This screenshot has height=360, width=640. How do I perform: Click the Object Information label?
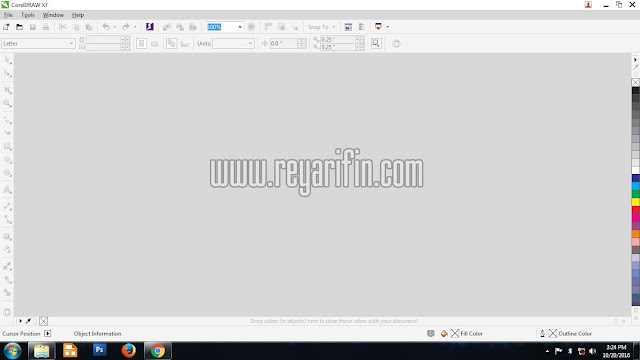(x=98, y=333)
